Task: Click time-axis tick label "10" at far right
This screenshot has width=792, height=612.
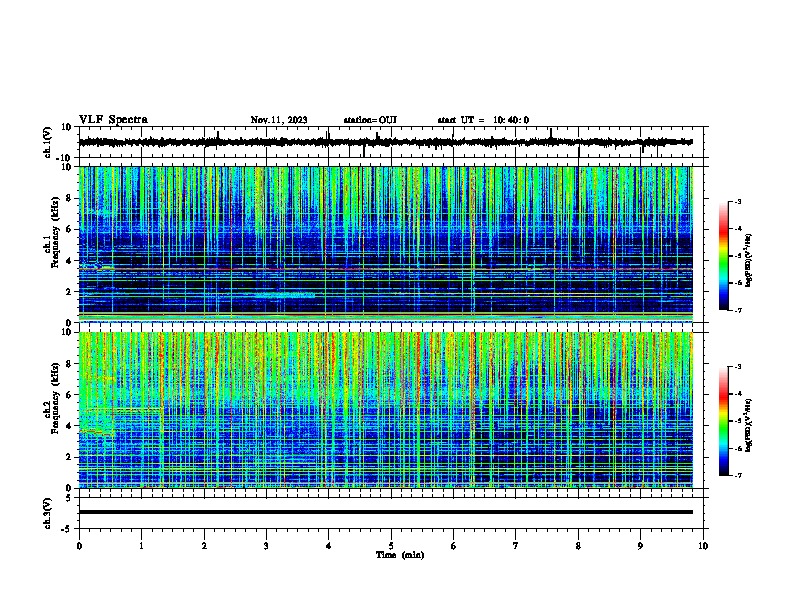Action: (x=703, y=546)
